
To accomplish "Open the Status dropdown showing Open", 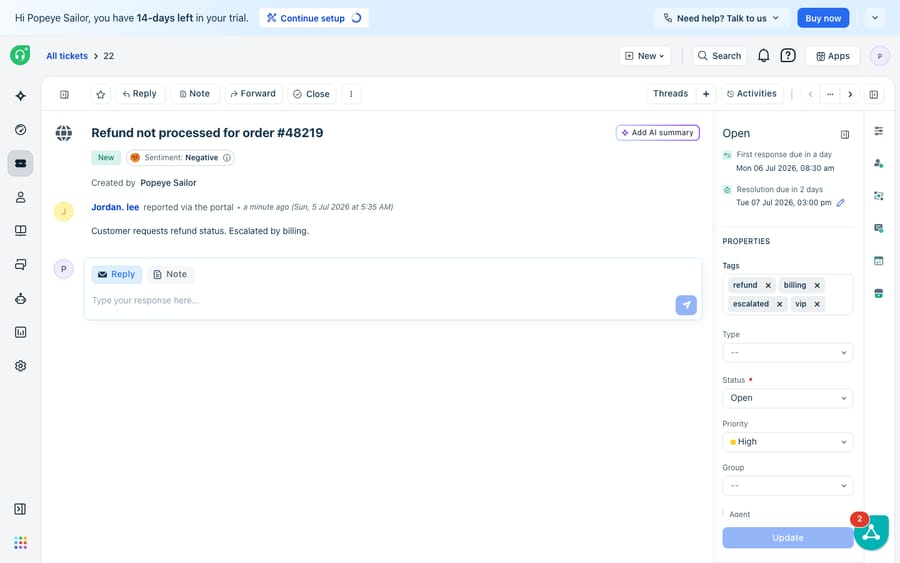I will (x=788, y=398).
